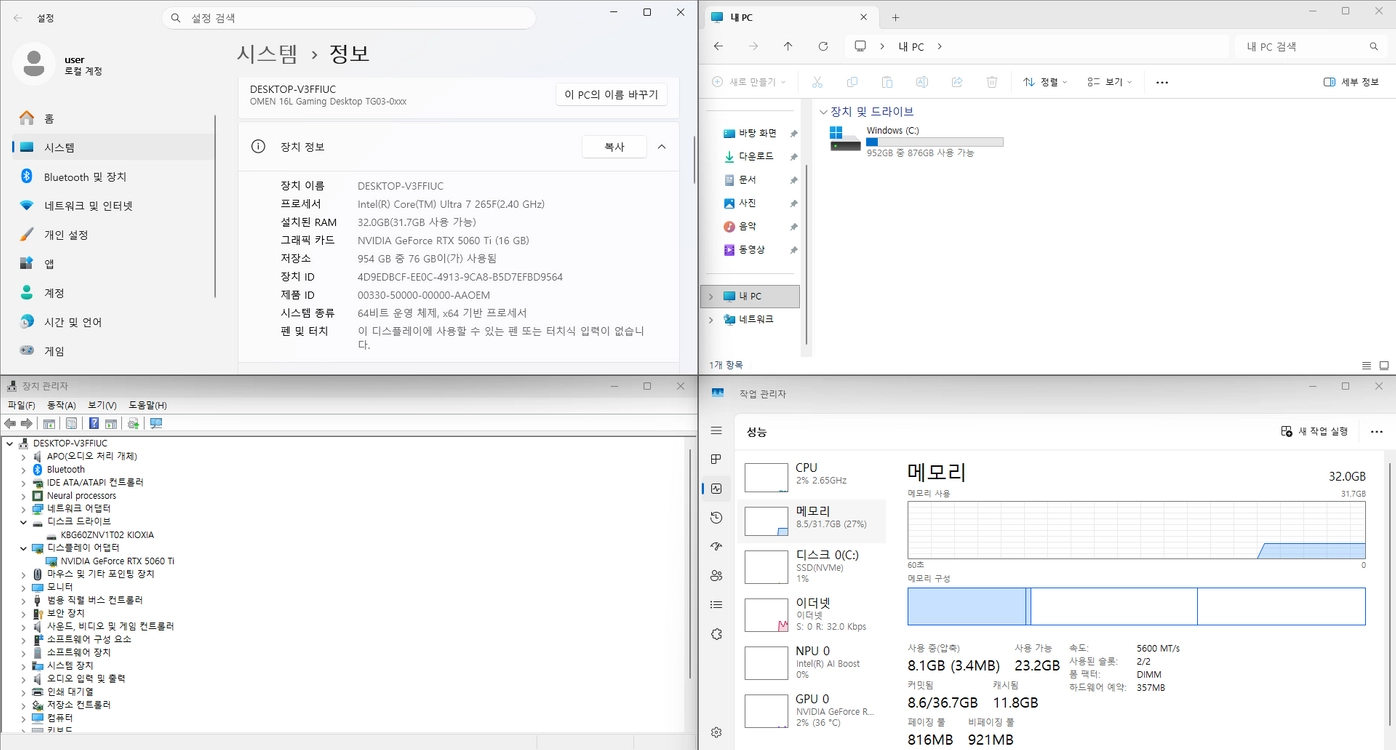Open 새로 만들기 dropdown in File Explorer
Viewport: 1396px width, 750px height.
tap(749, 82)
